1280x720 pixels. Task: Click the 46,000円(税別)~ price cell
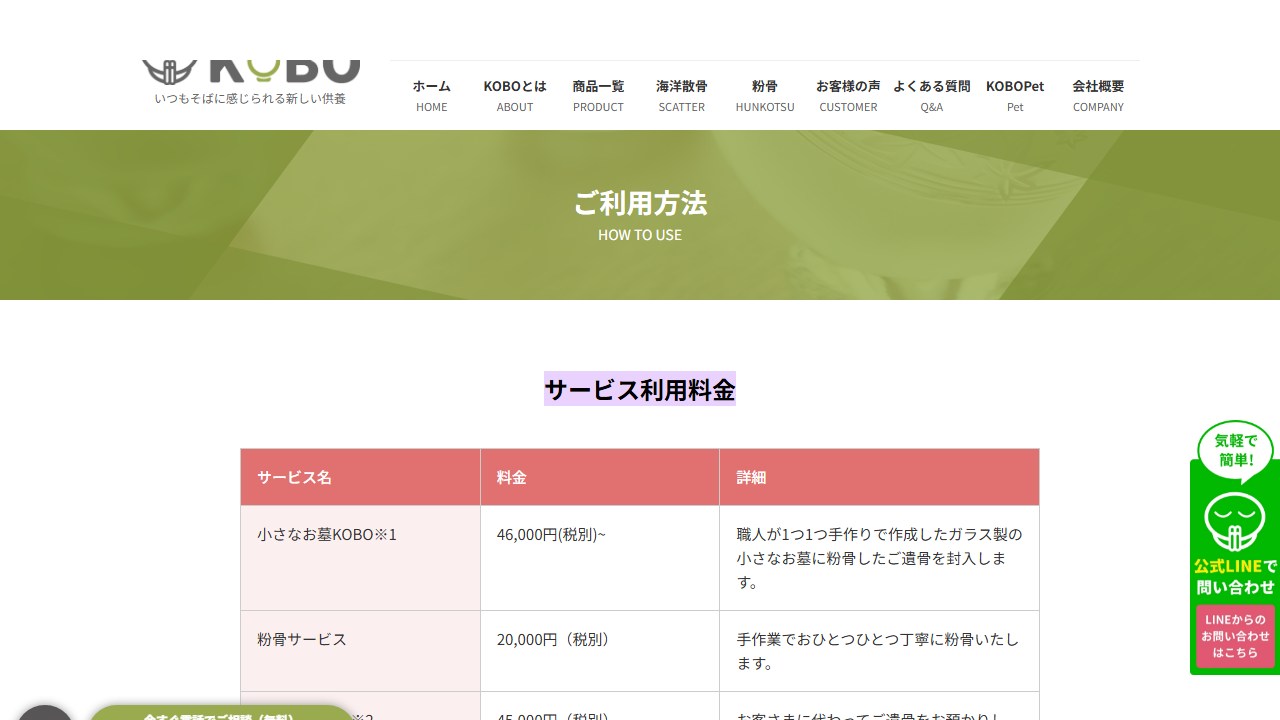(x=599, y=558)
